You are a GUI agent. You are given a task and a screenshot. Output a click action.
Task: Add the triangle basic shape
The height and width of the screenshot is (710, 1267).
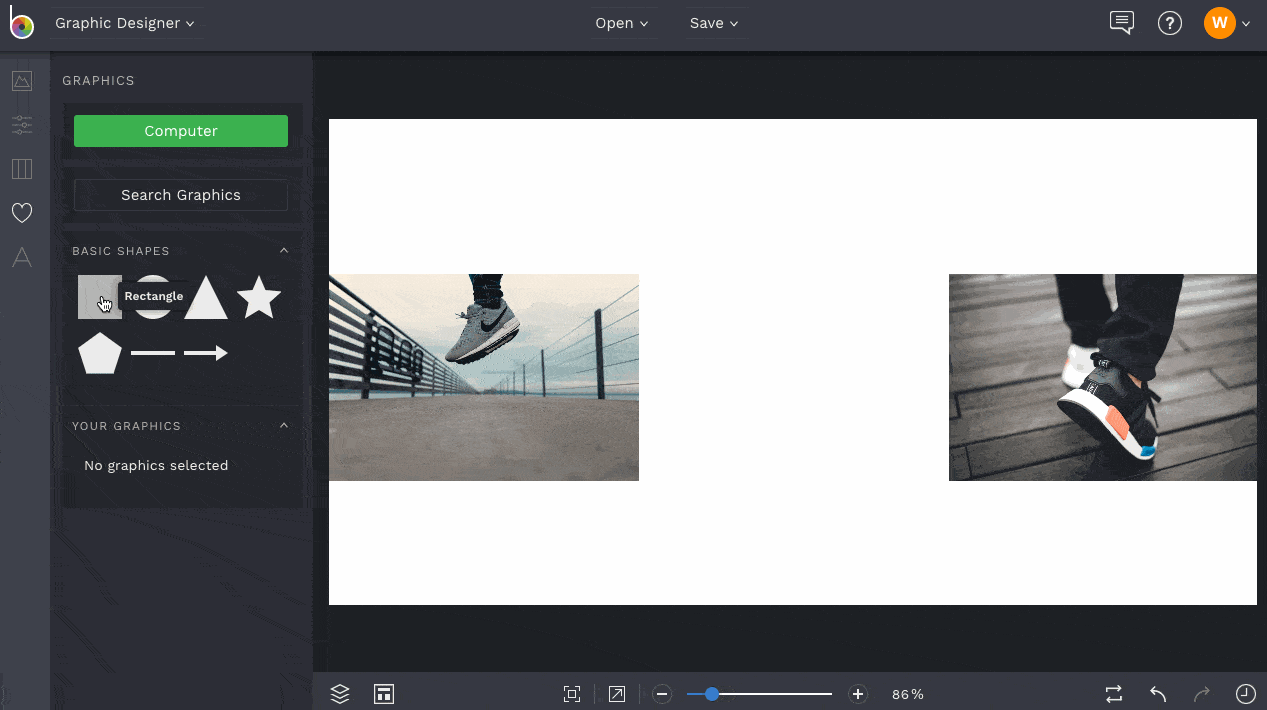[206, 297]
